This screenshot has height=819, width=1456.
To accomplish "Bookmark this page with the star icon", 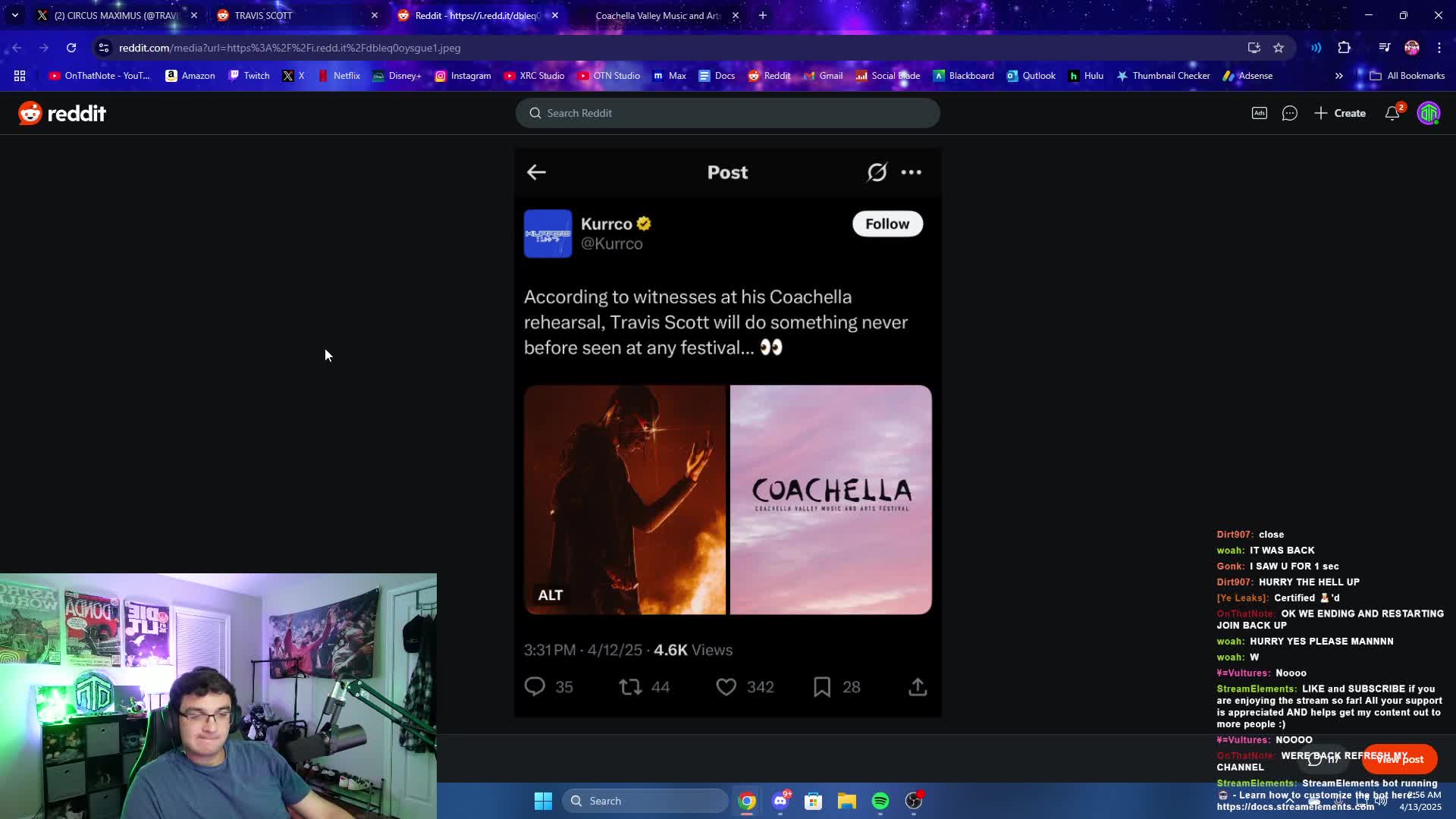I will click(x=1279, y=48).
